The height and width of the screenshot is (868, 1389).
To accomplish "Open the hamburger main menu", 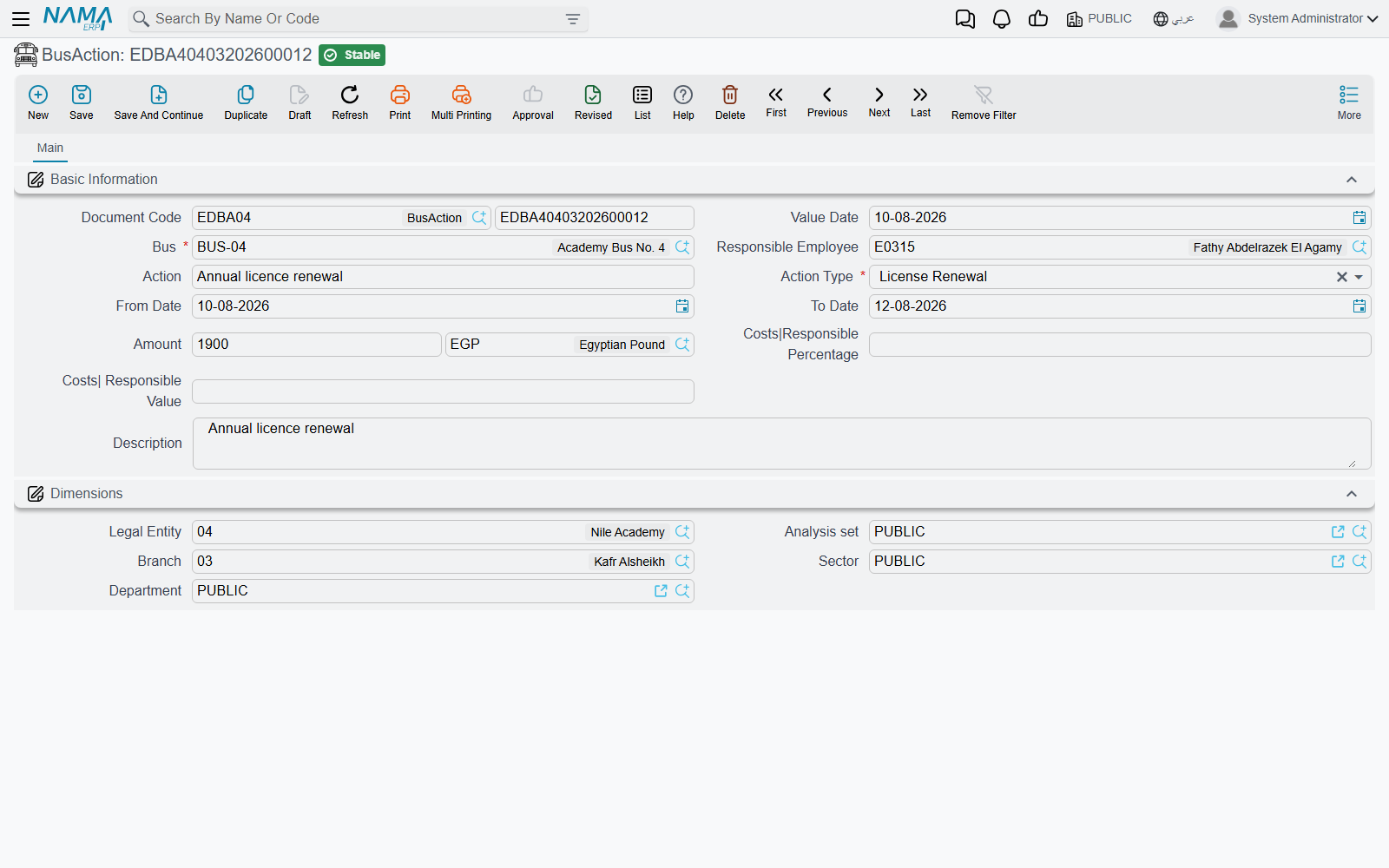I will [21, 18].
